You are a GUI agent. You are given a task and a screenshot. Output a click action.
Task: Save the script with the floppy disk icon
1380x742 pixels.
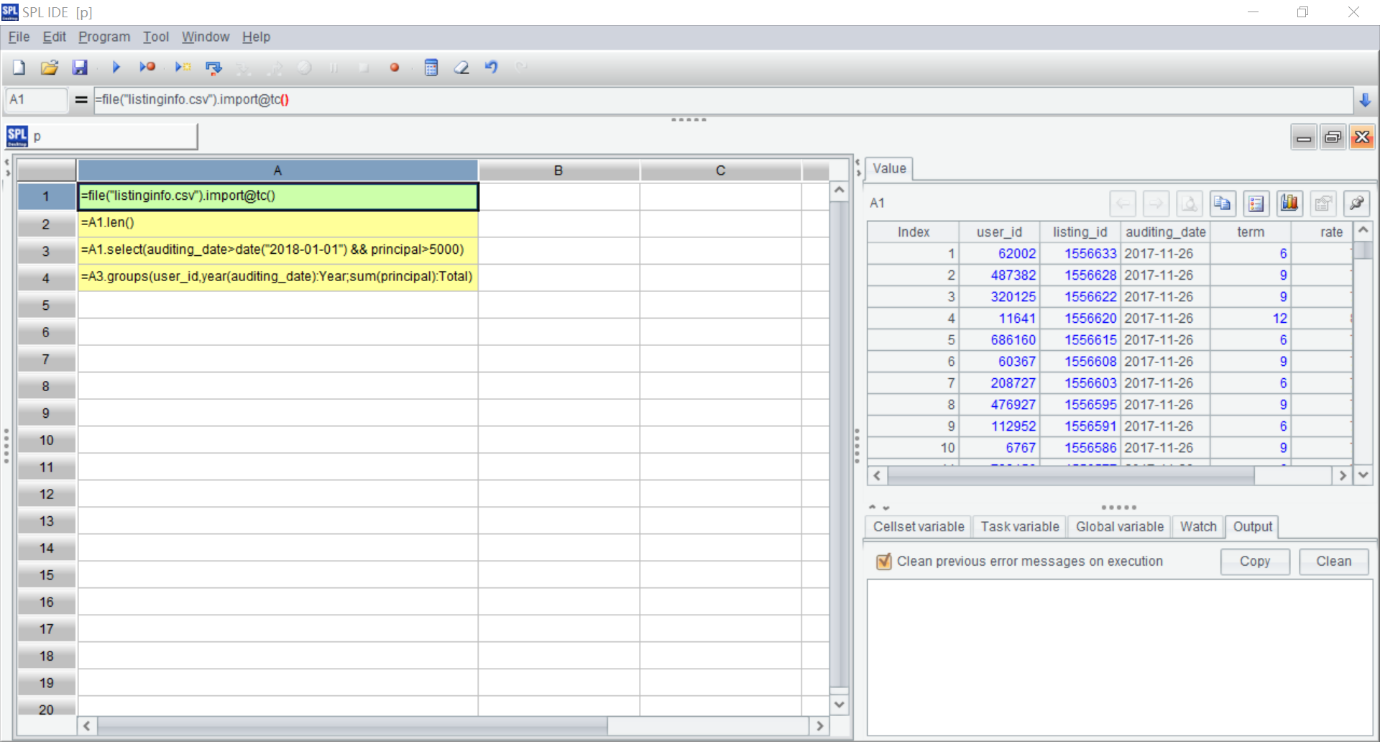(80, 68)
